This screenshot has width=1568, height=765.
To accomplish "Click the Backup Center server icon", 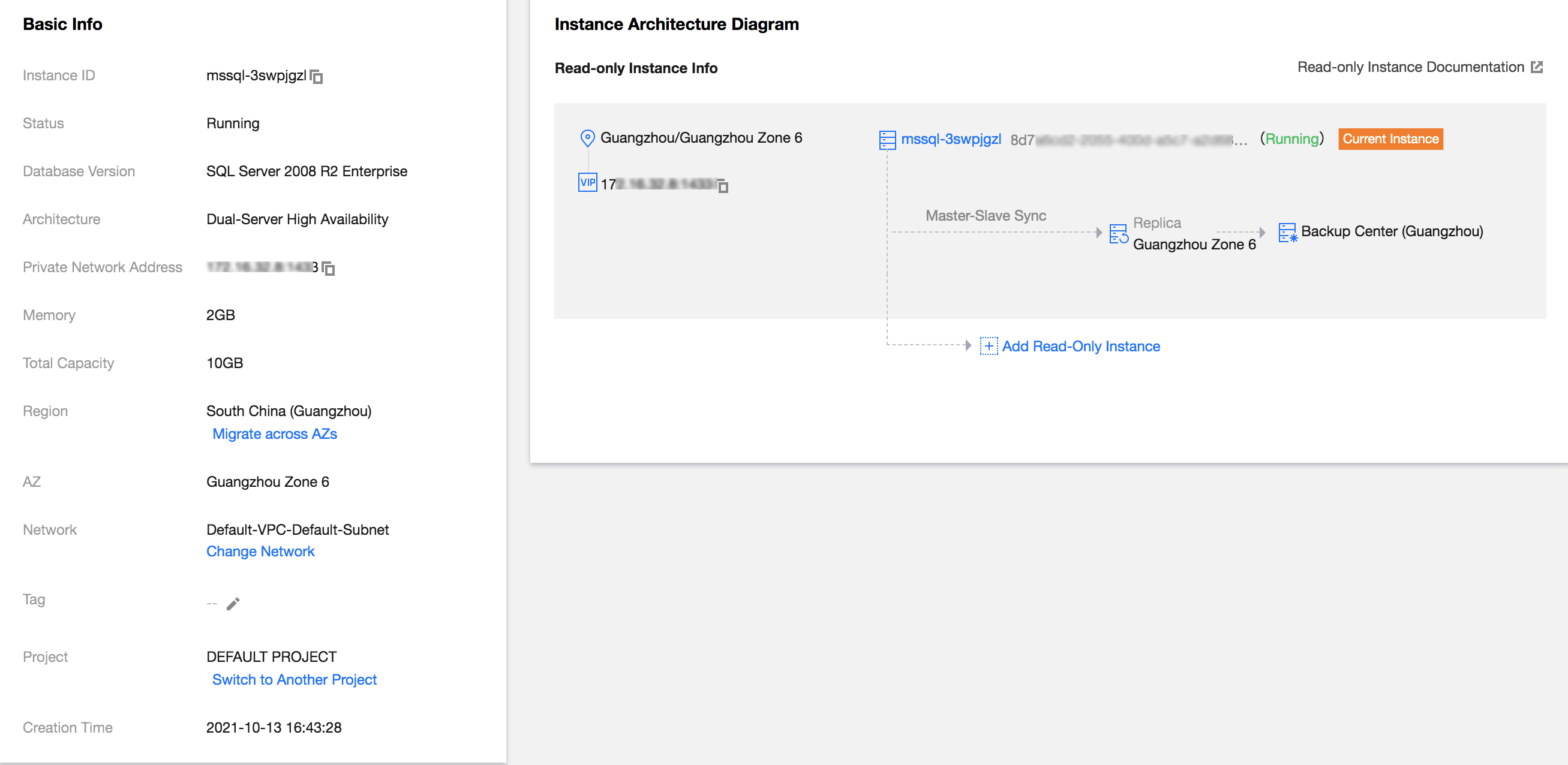I will click(1287, 233).
